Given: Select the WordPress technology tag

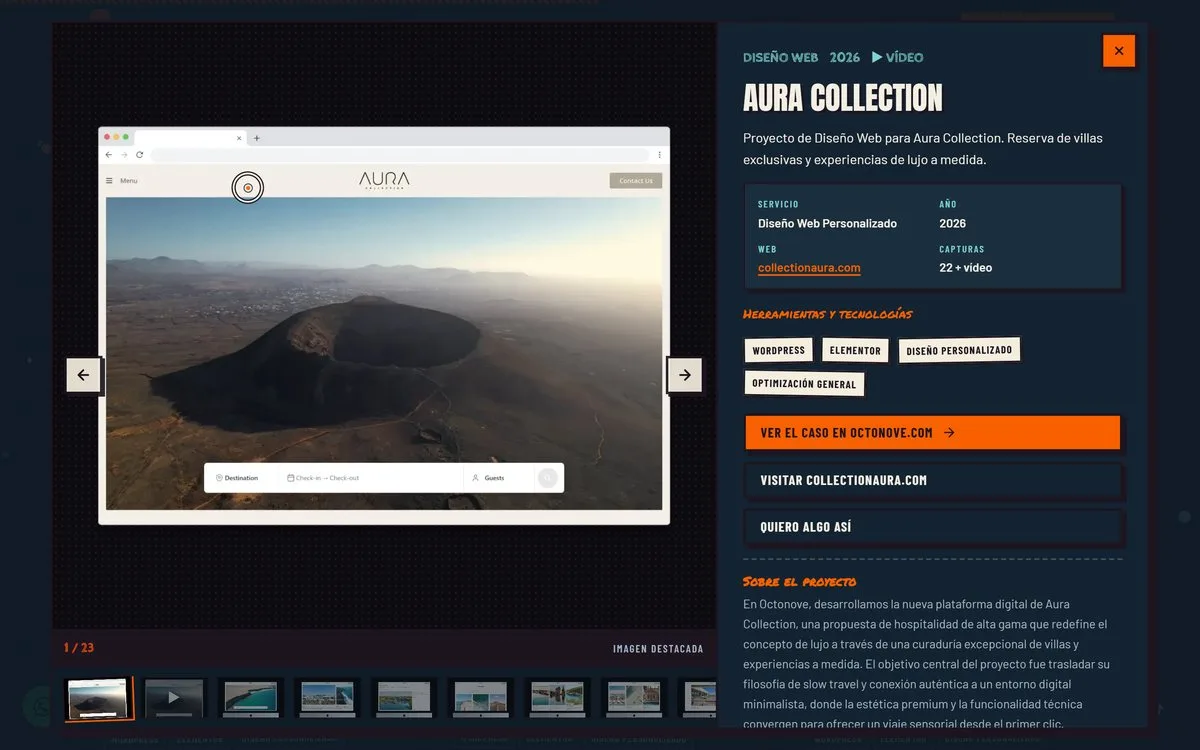Looking at the screenshot, I should (x=778, y=351).
